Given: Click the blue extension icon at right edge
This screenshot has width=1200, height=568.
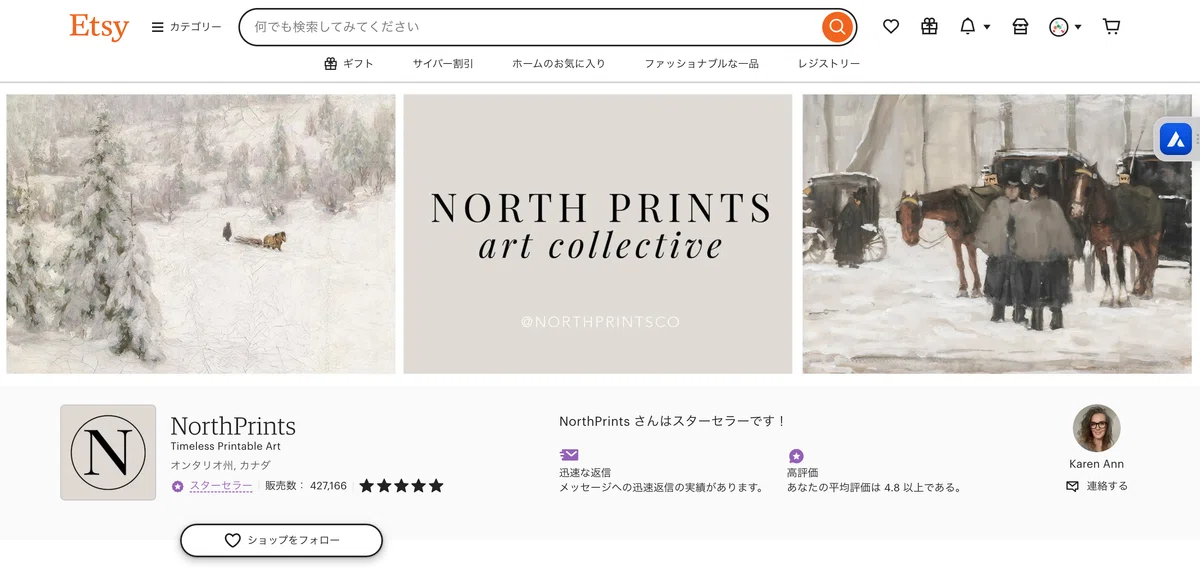Looking at the screenshot, I should click(1176, 140).
